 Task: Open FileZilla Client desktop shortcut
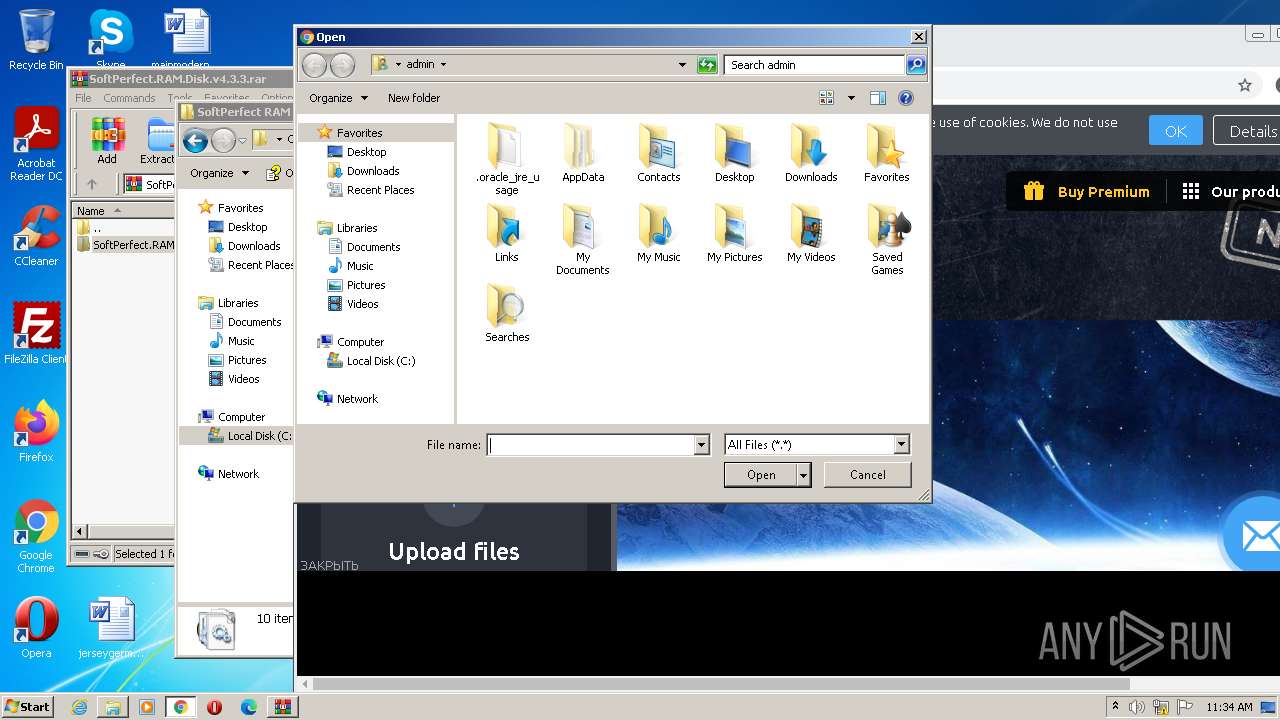pos(36,334)
